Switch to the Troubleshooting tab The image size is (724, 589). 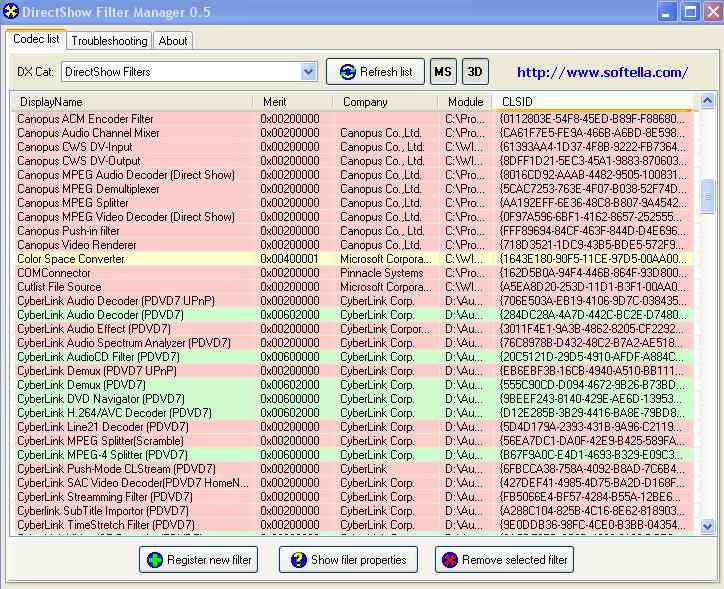coord(109,41)
